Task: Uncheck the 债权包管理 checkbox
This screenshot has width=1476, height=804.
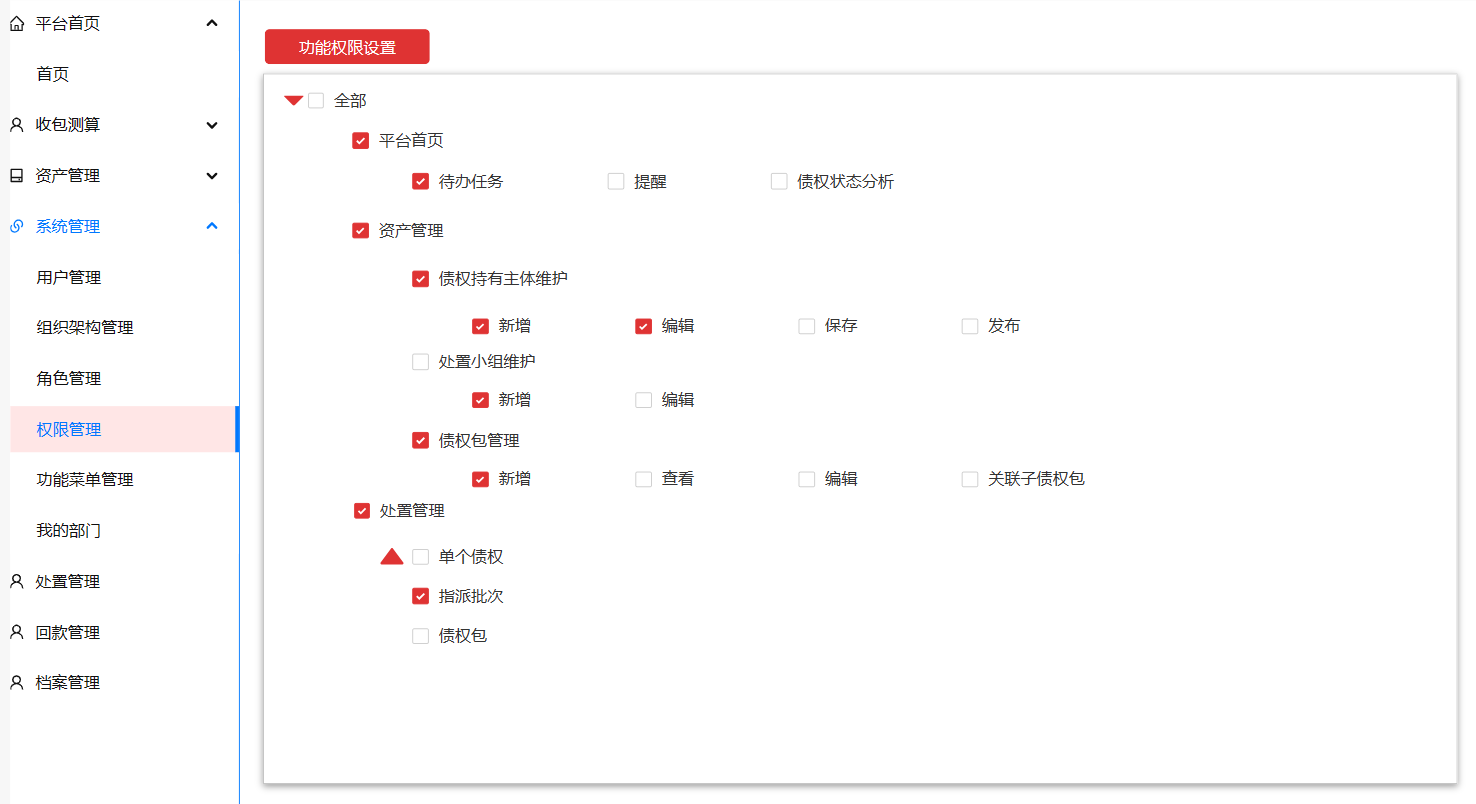Action: click(421, 441)
